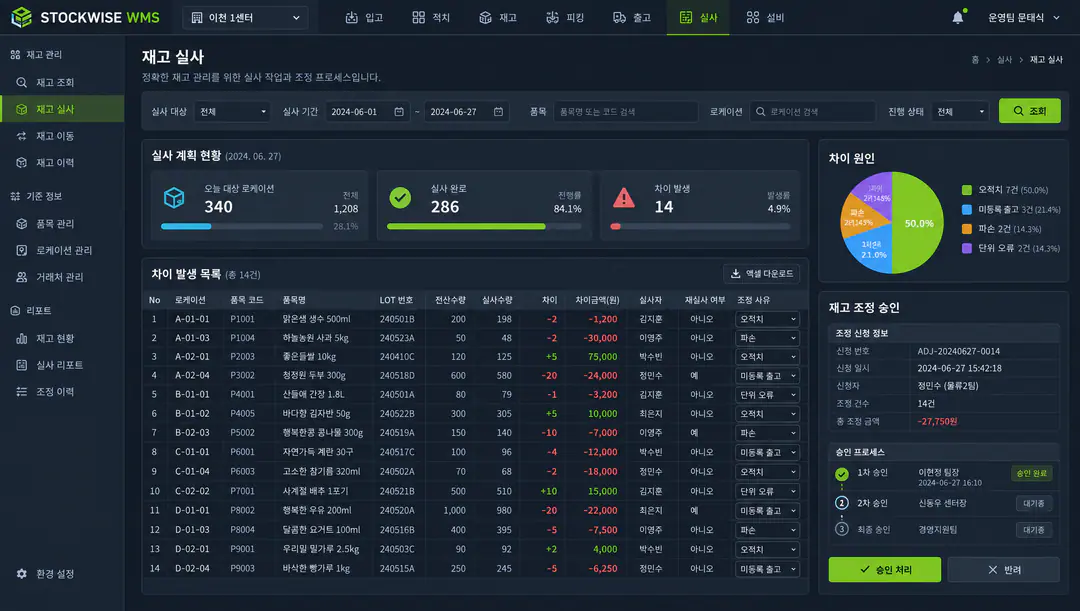The image size is (1080, 611).
Task: Click the calendar icon beside 2024-06-27
Action: tap(498, 112)
